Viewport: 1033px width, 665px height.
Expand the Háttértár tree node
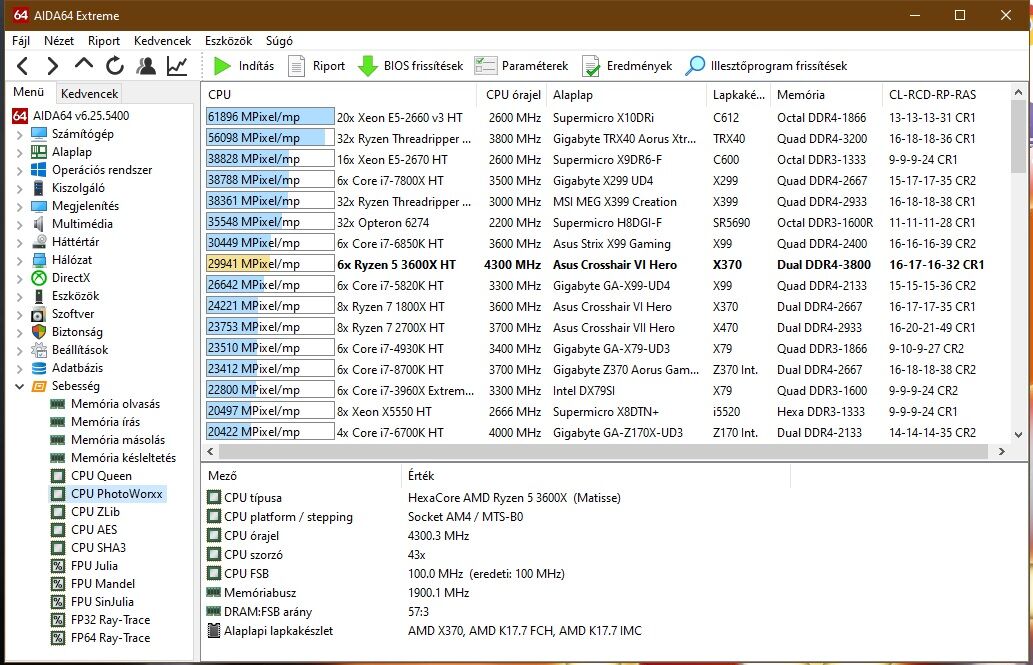[19, 243]
